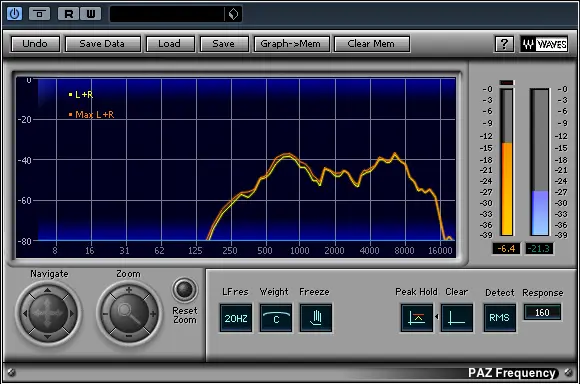This screenshot has height=384, width=580.
Task: Click Graph->Mem button
Action: (x=291, y=44)
